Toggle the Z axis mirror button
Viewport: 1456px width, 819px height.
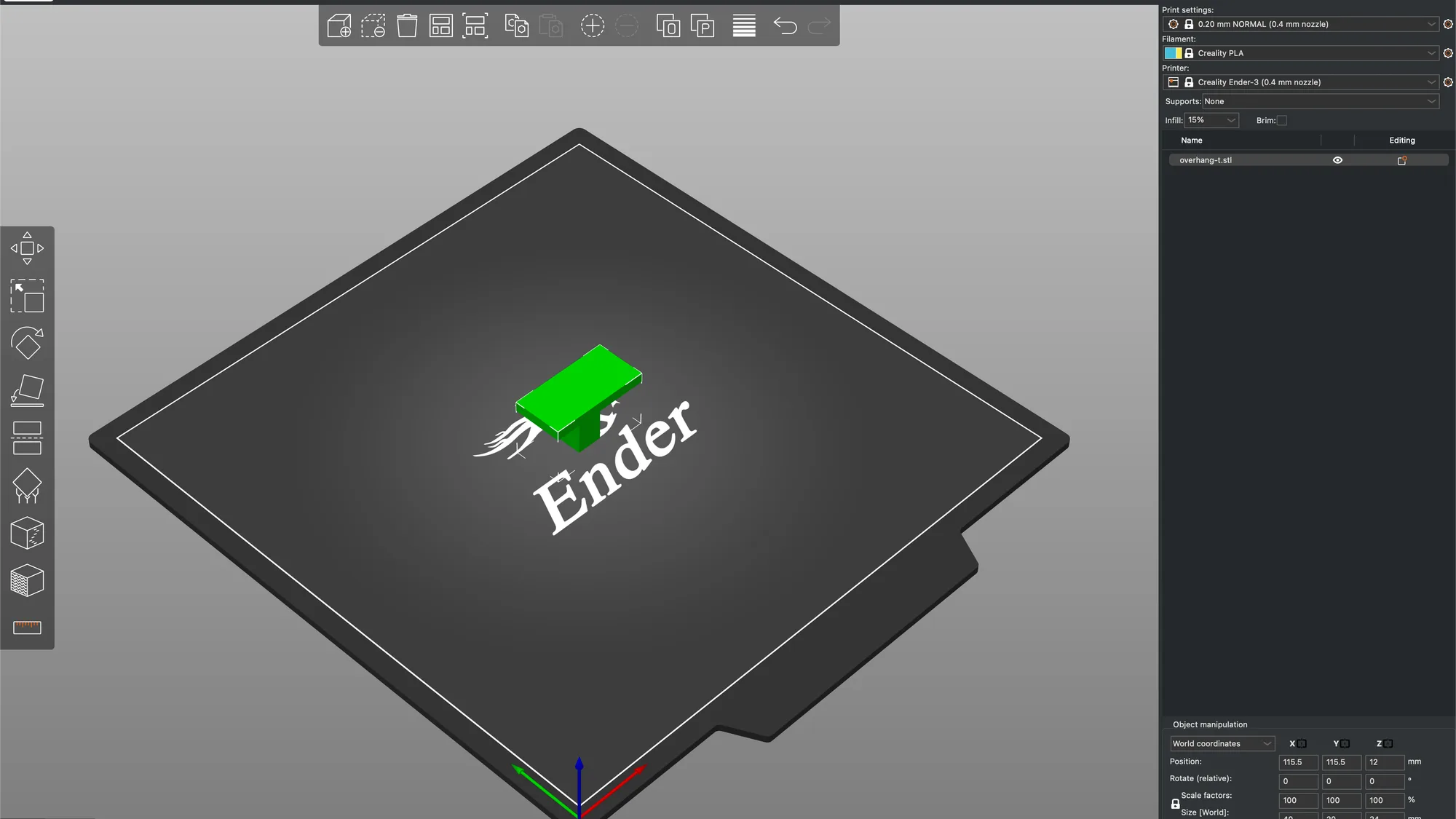coord(1388,744)
